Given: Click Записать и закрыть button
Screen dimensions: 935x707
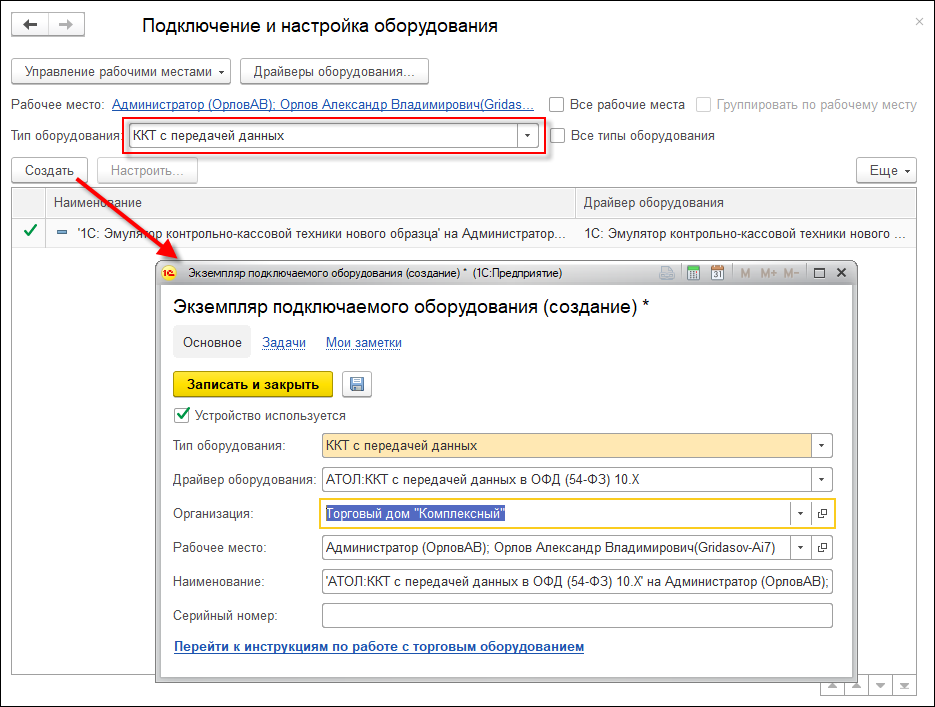Looking at the screenshot, I should pos(253,384).
